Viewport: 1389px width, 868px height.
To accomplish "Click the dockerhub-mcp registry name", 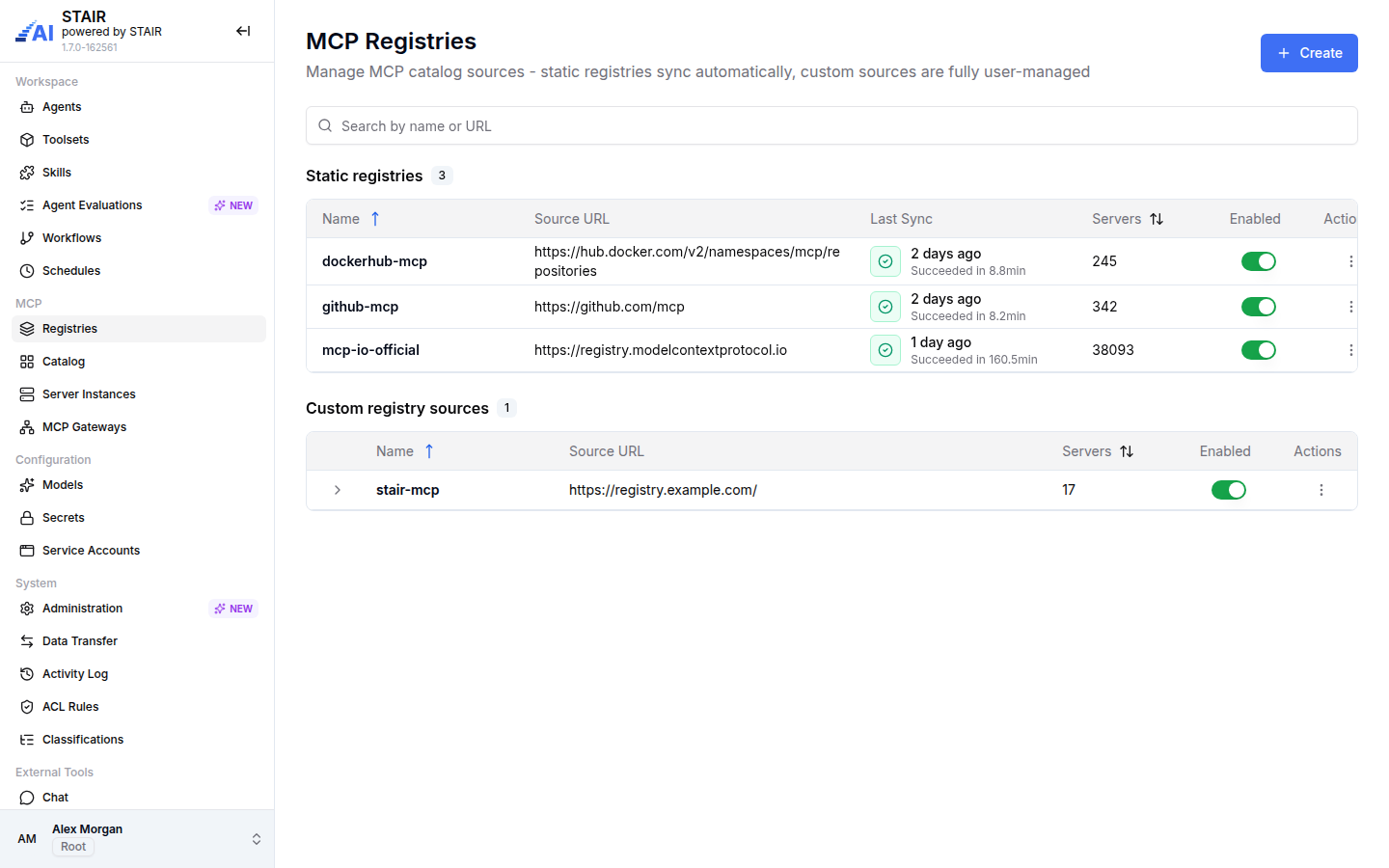I will 374,261.
